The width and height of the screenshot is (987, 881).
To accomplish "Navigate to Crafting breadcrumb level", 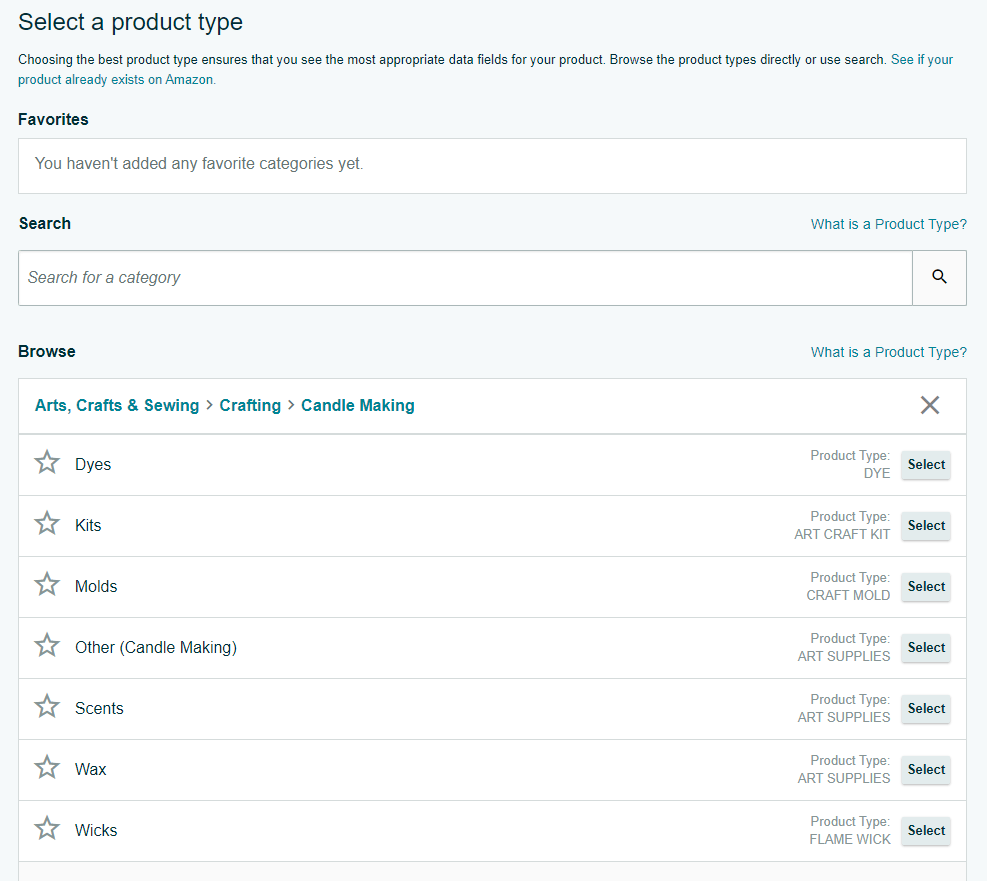I will pyautogui.click(x=250, y=405).
